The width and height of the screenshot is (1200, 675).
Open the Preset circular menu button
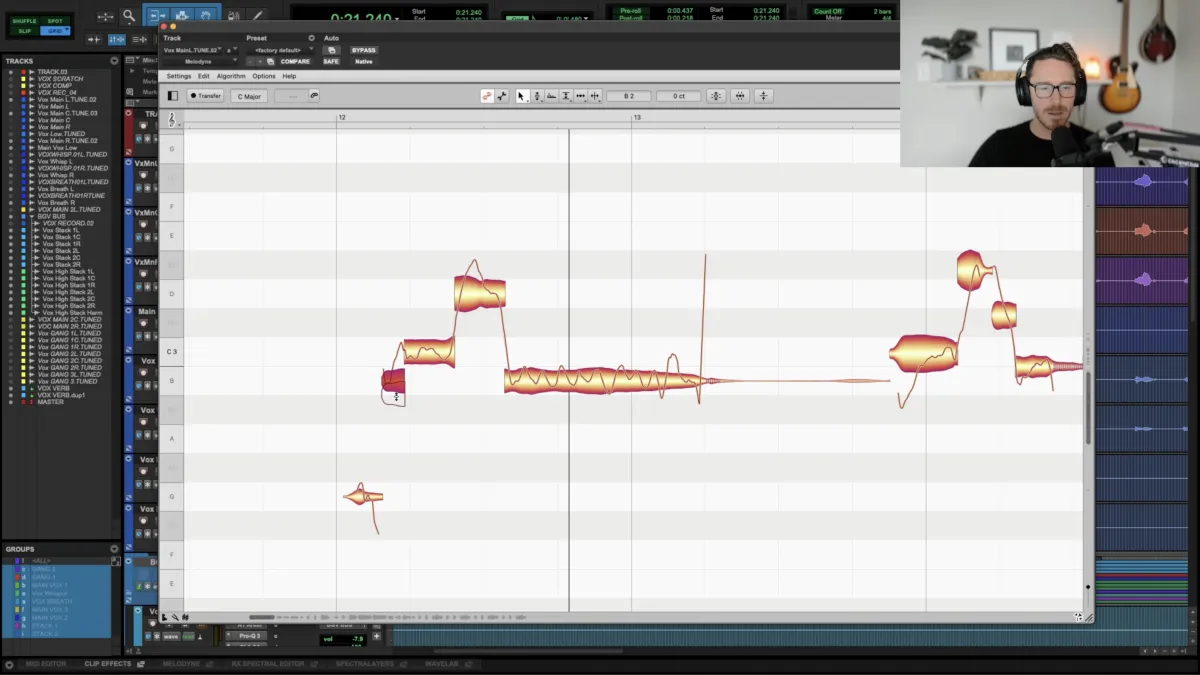311,38
